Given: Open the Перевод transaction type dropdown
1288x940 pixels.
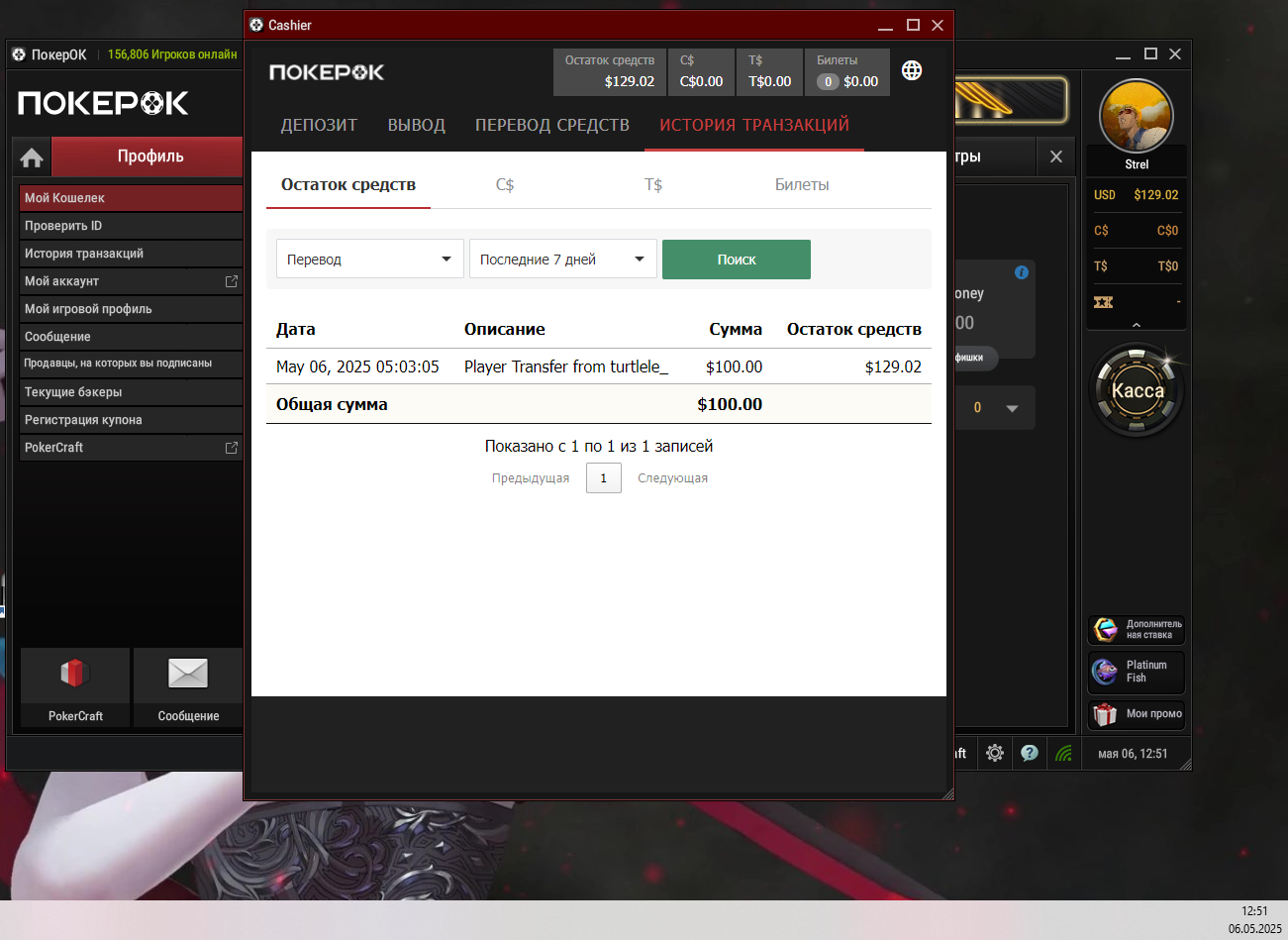Looking at the screenshot, I should (x=369, y=260).
